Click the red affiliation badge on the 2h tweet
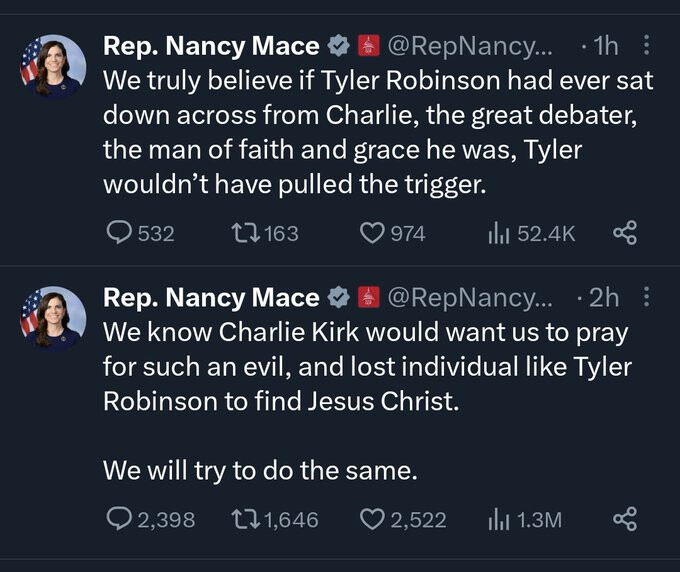 (x=367, y=297)
